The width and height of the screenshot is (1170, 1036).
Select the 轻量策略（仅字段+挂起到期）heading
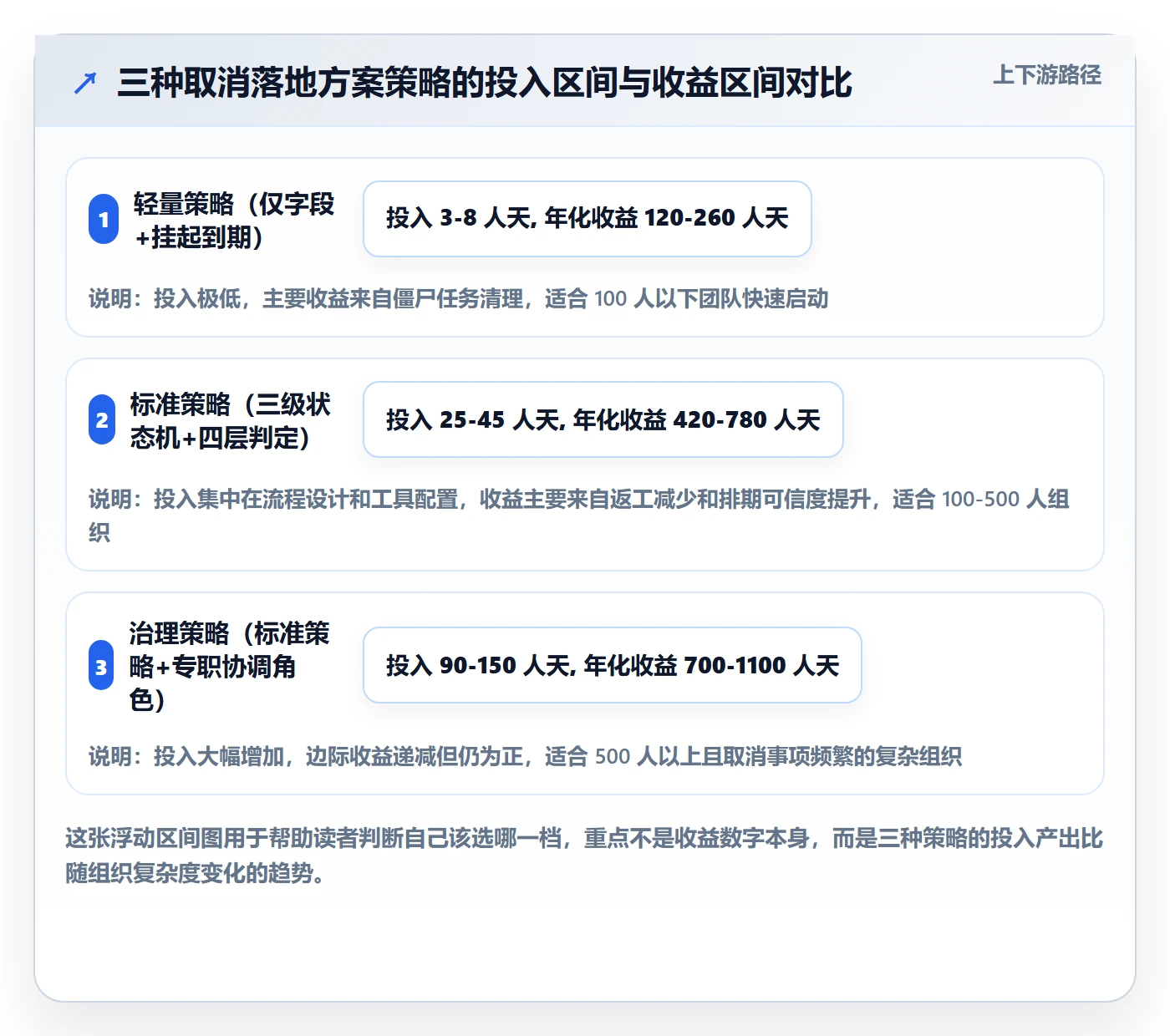(234, 220)
